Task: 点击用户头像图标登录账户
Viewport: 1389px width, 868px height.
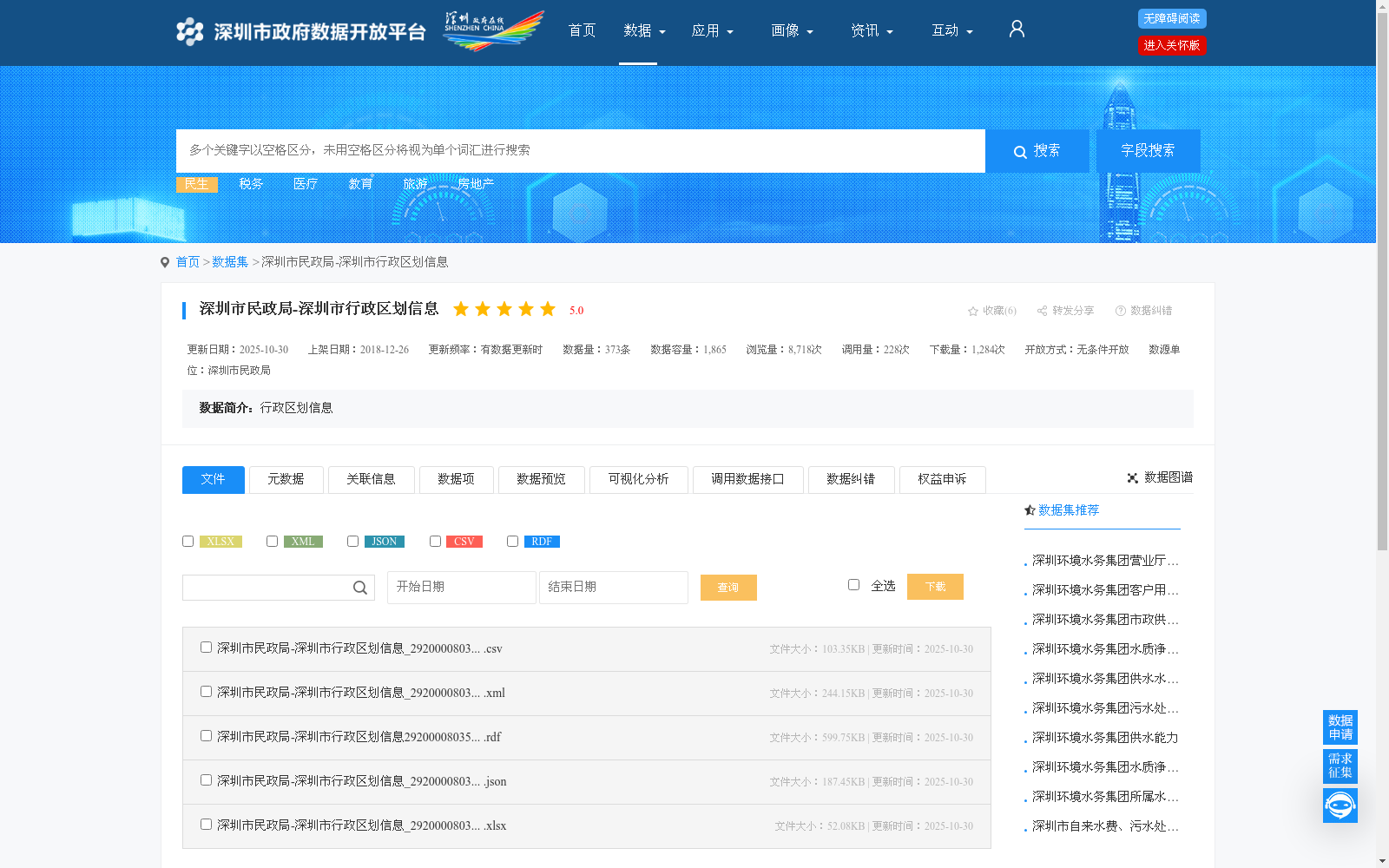Action: (1016, 29)
